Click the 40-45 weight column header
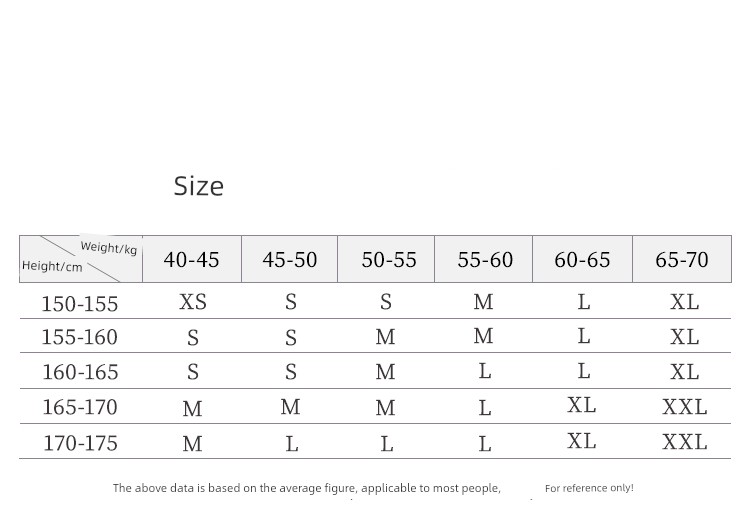The width and height of the screenshot is (750, 526). click(192, 260)
